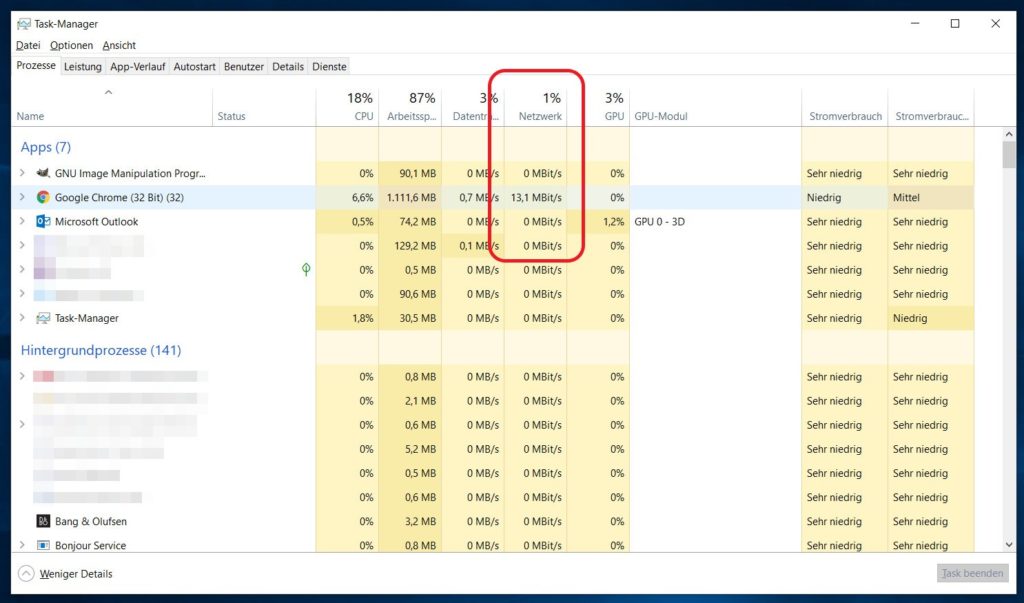Image resolution: width=1024 pixels, height=603 pixels.
Task: Expand the Microsoft Outlook process row
Action: pos(22,221)
